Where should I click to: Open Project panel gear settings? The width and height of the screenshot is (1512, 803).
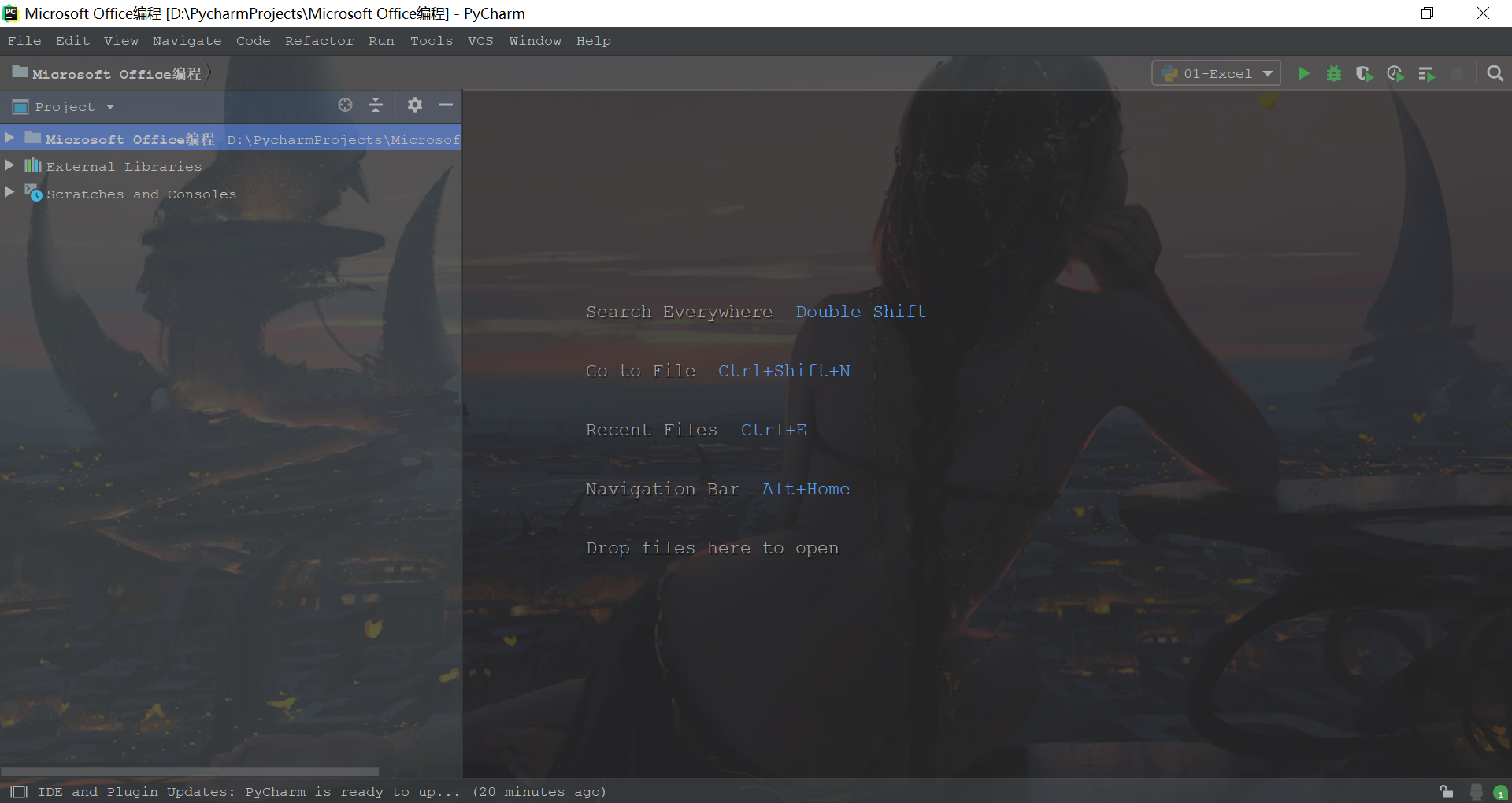pos(415,105)
